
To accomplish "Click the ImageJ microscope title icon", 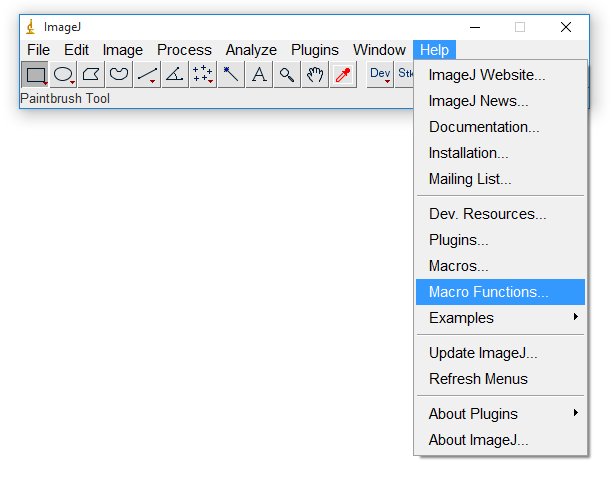I will 31,27.
